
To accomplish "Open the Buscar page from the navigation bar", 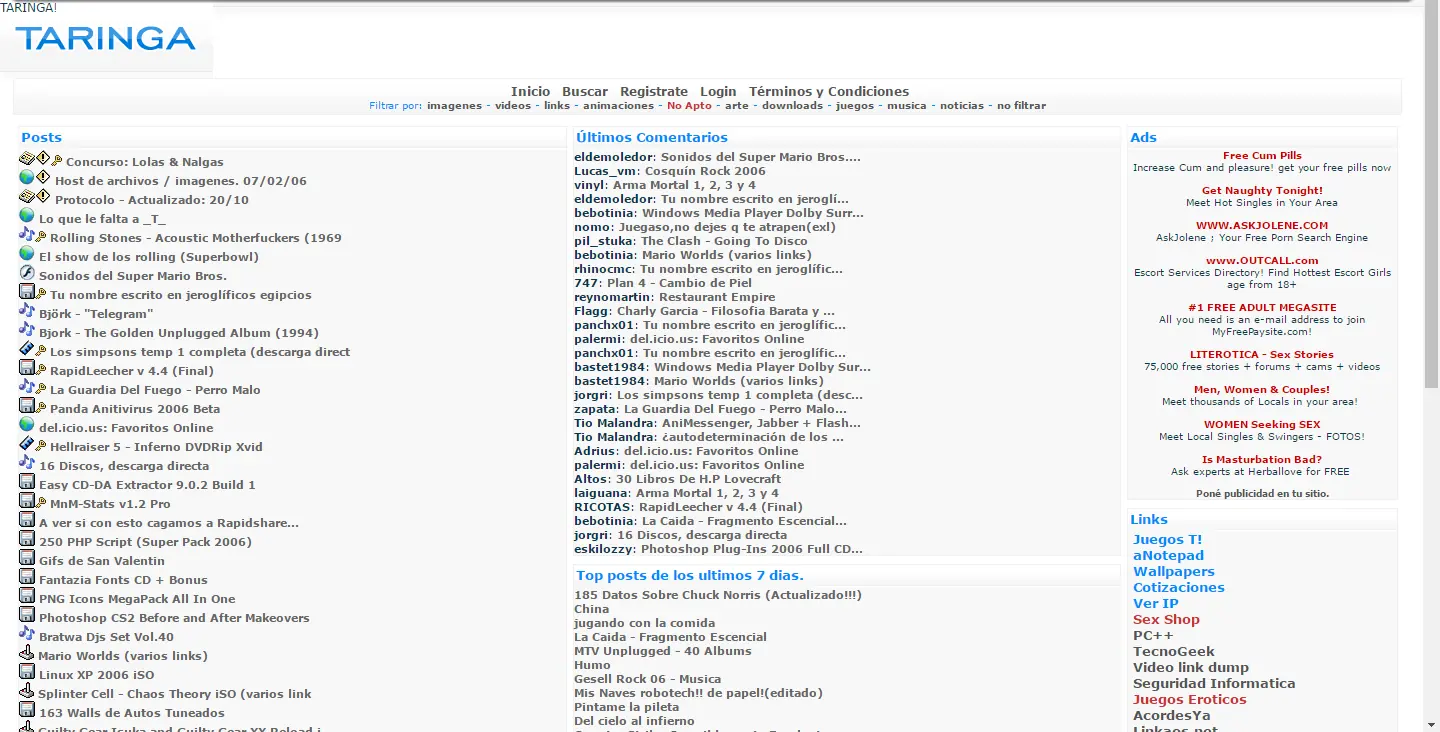I will coord(585,91).
